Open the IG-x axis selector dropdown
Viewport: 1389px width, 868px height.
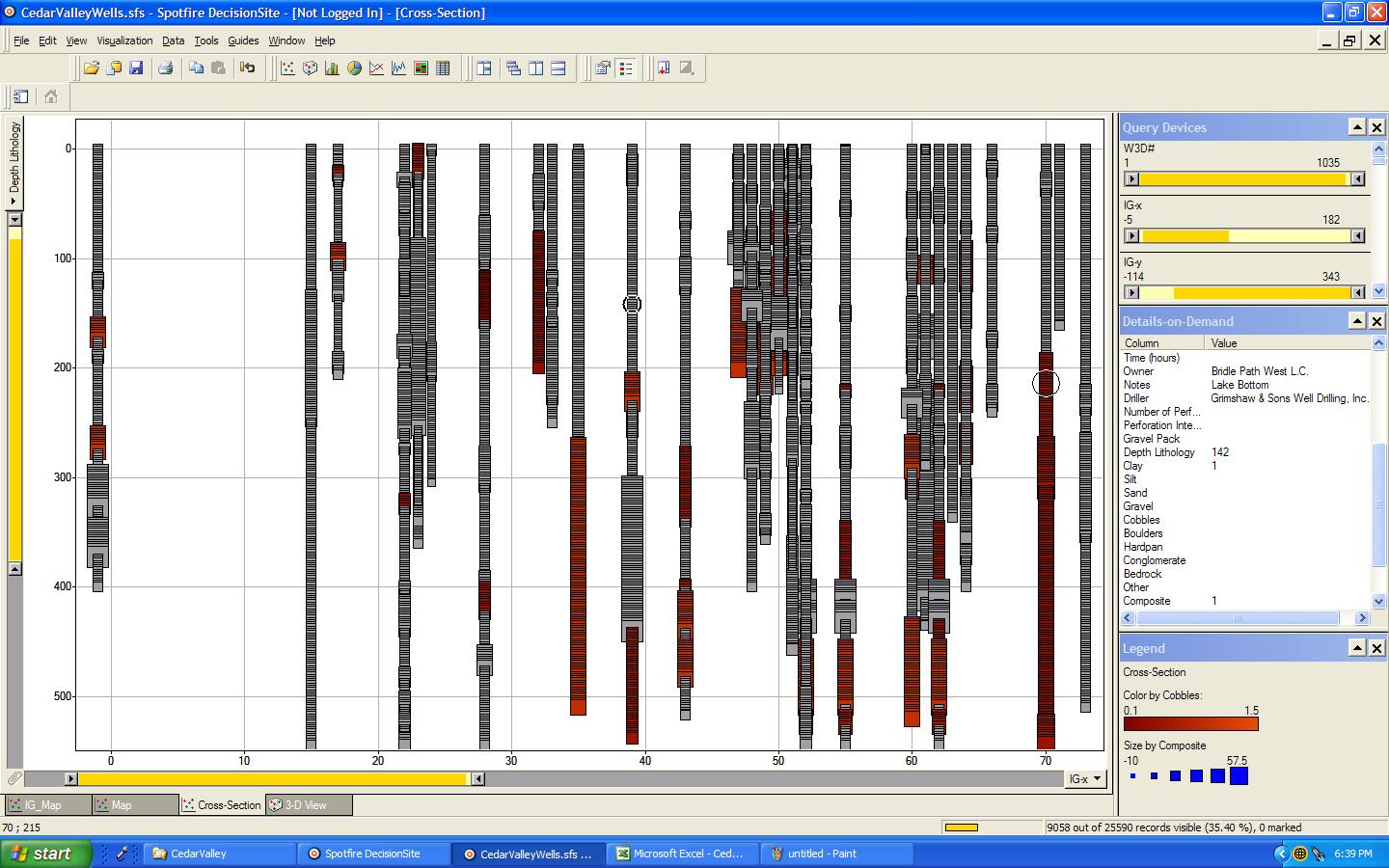pyautogui.click(x=1085, y=778)
